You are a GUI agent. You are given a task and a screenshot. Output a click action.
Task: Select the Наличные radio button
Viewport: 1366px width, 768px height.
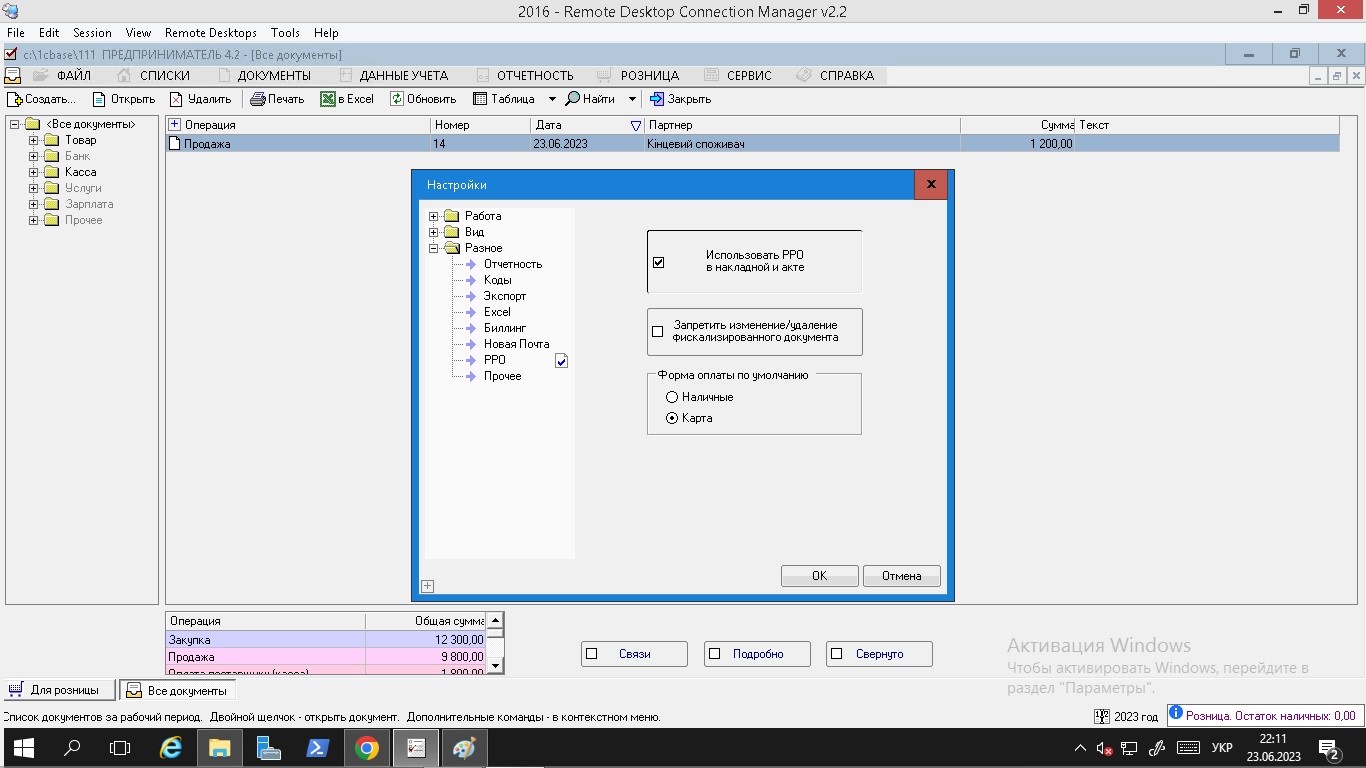(x=672, y=397)
